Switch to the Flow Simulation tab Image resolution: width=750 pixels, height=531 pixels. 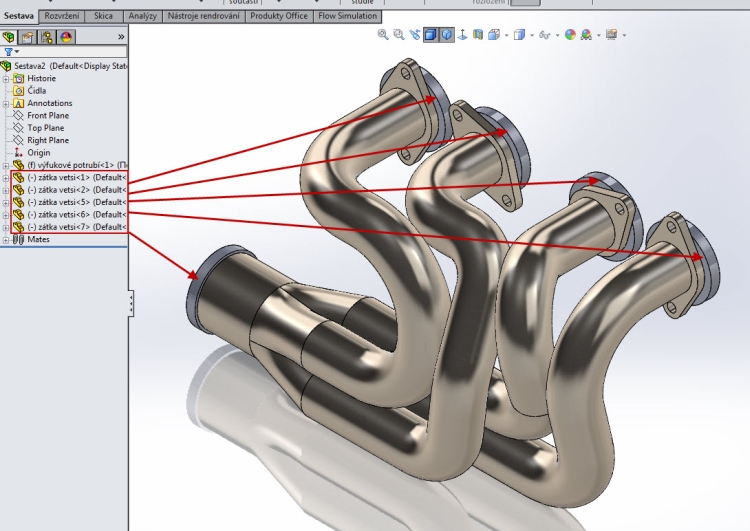(348, 16)
